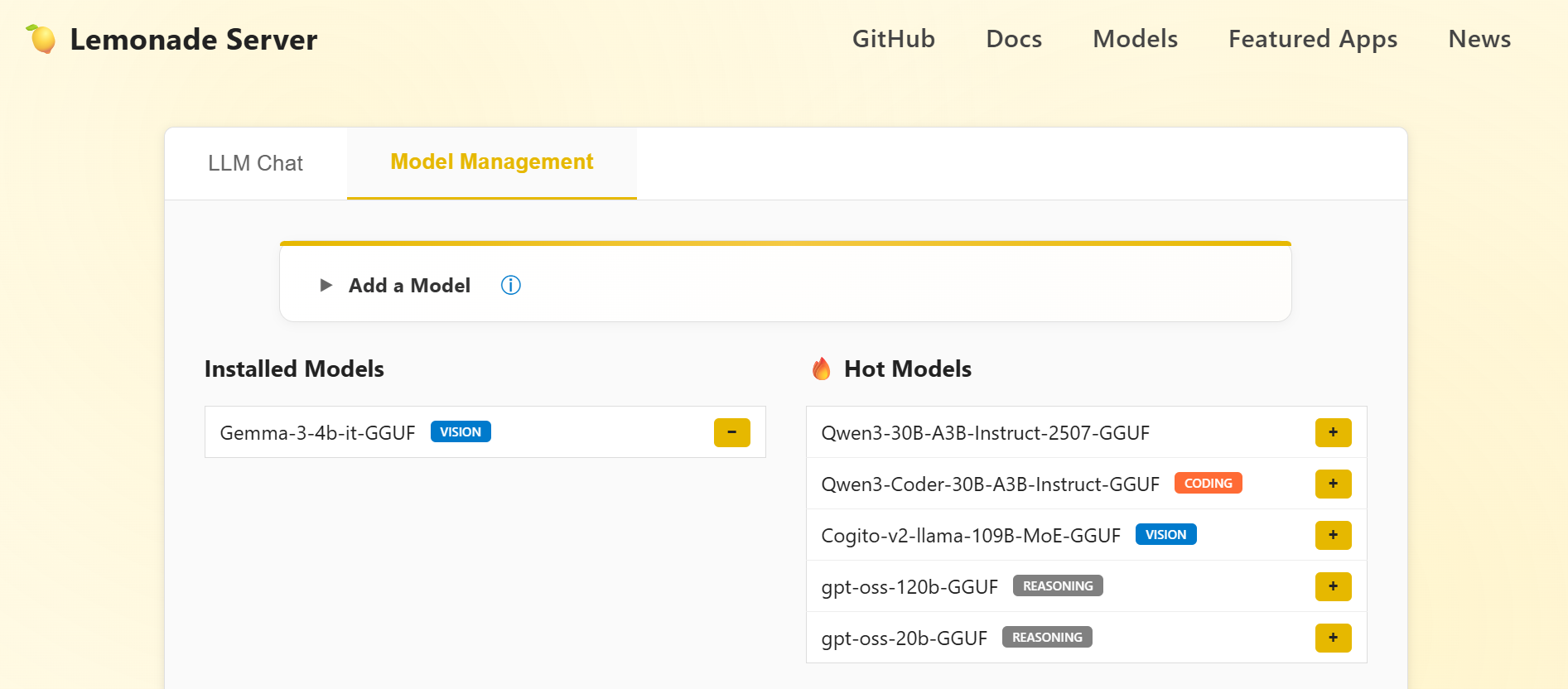
Task: Go to the Docs page
Action: coord(1014,39)
